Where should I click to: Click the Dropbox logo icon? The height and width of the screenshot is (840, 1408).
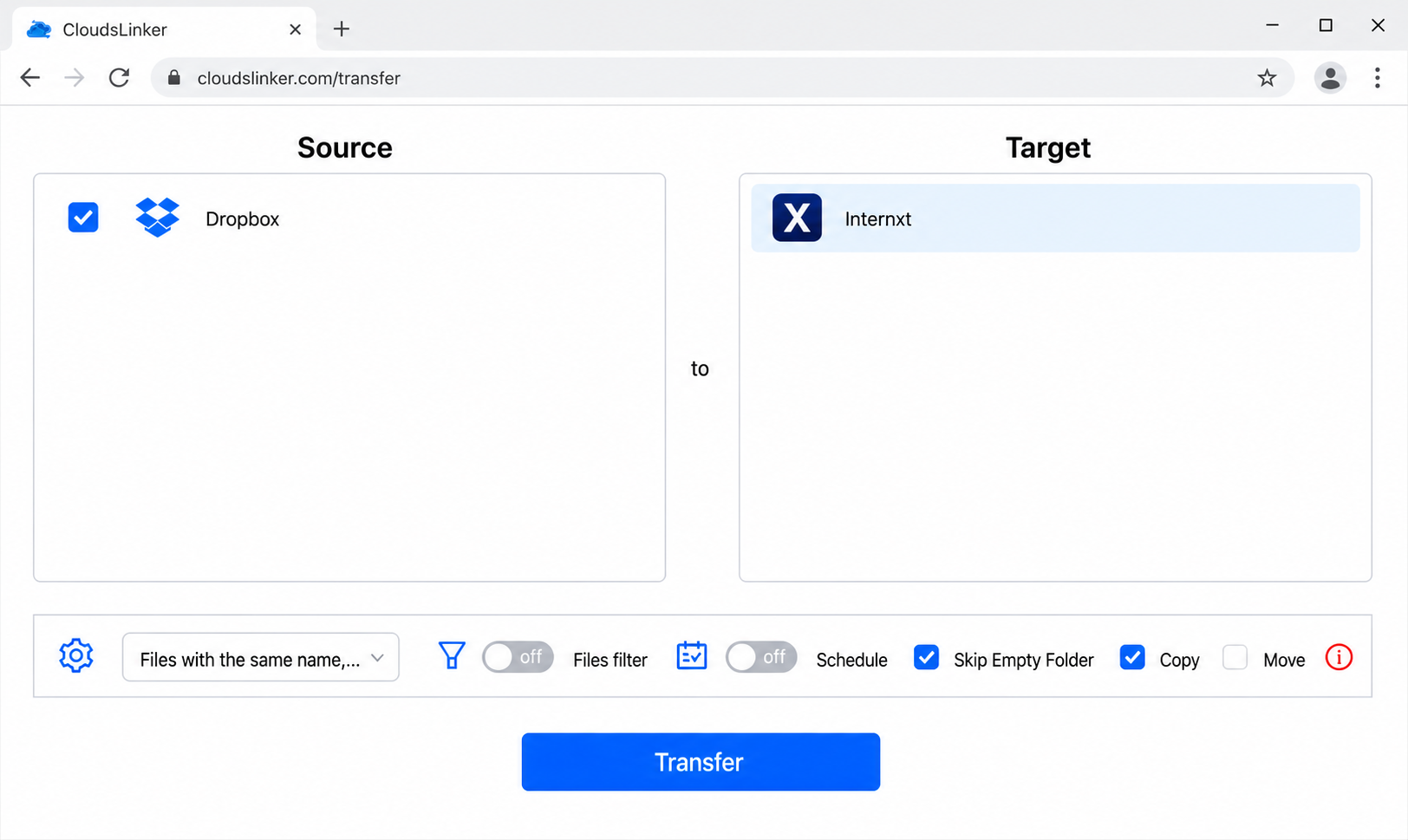(157, 218)
